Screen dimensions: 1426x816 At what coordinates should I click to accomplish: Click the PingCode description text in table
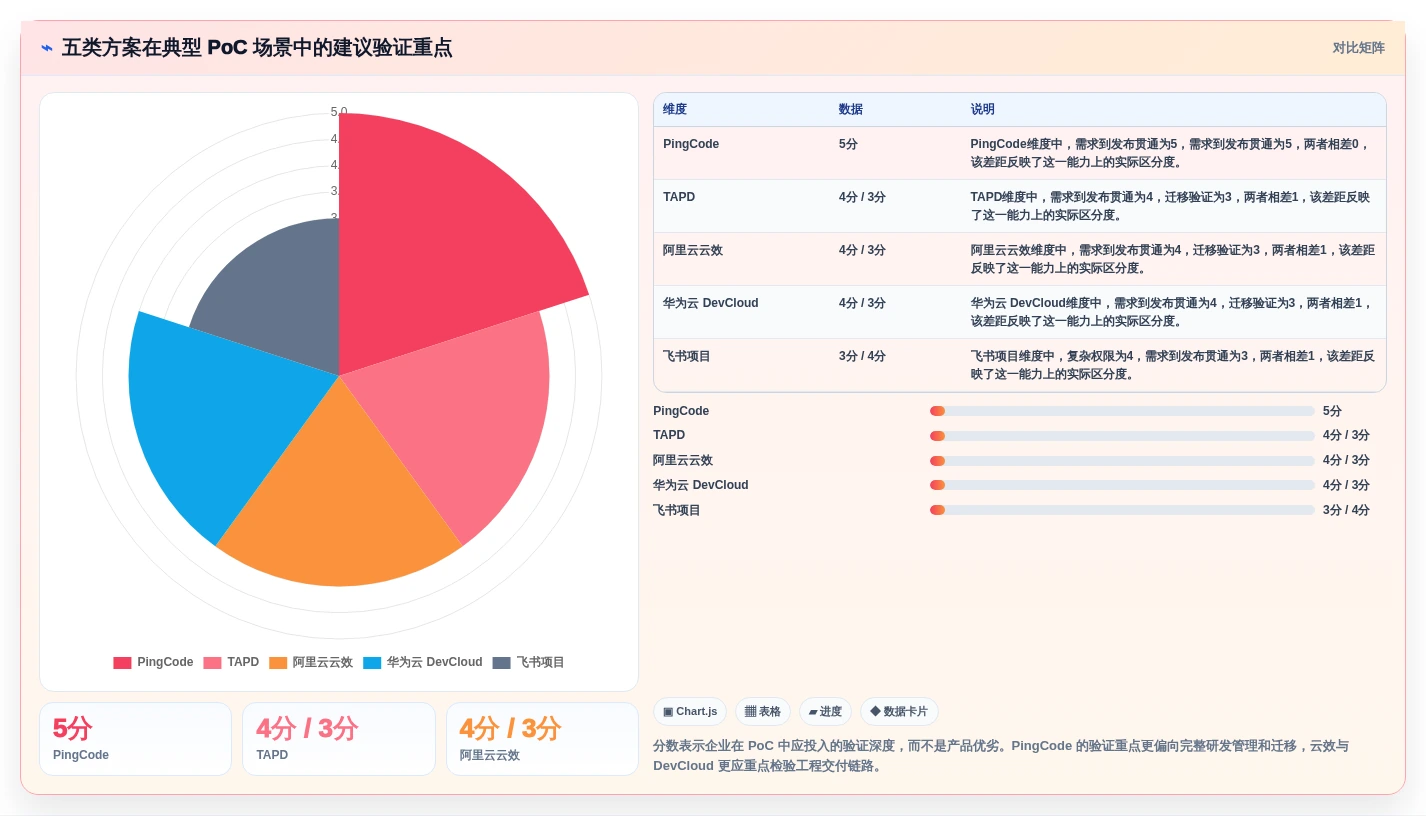point(1170,153)
